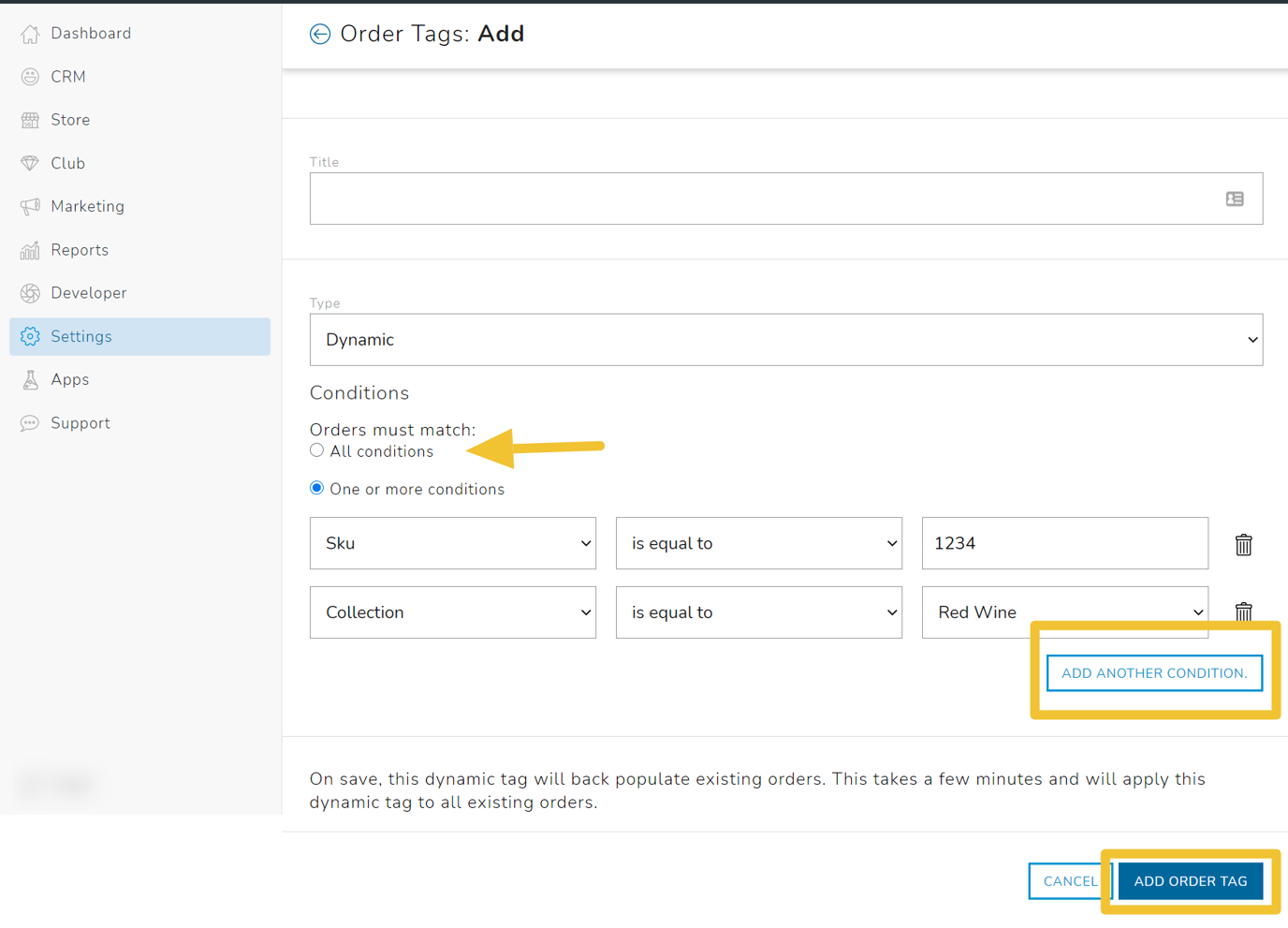Select the One or more conditions radio button
The width and height of the screenshot is (1288, 928).
pos(316,487)
